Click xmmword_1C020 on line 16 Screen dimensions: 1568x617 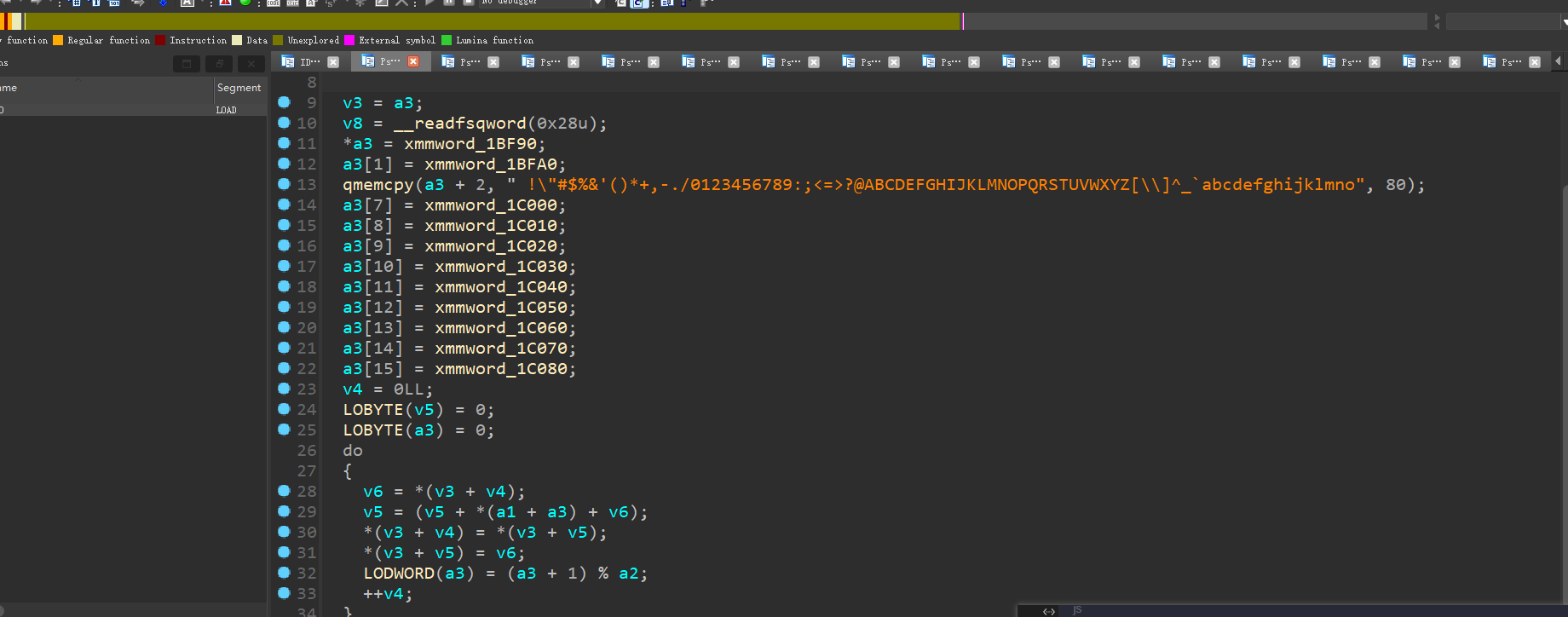[491, 246]
